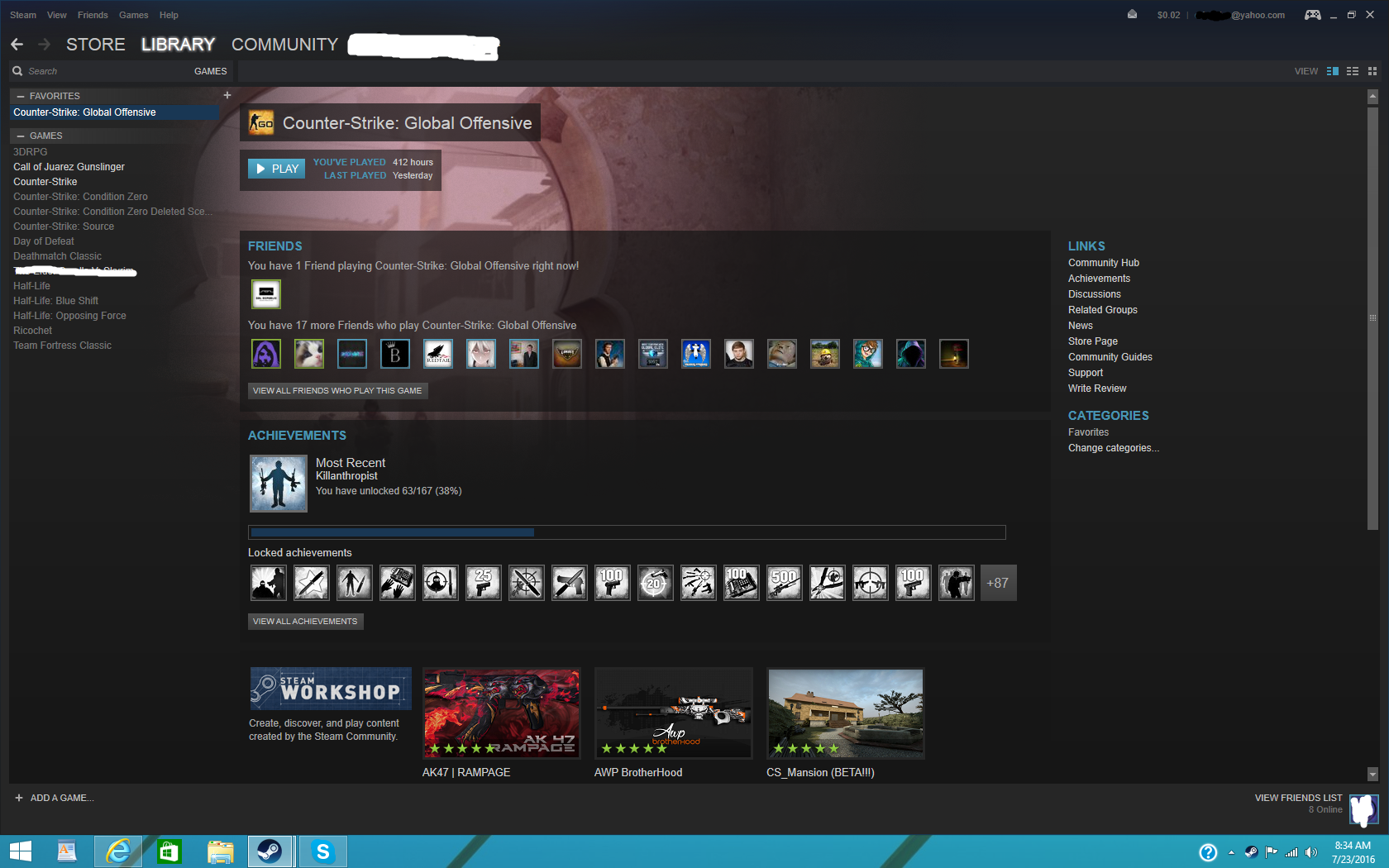Open avatar of friend currently playing
Viewport: 1389px width, 868px height.
(266, 293)
